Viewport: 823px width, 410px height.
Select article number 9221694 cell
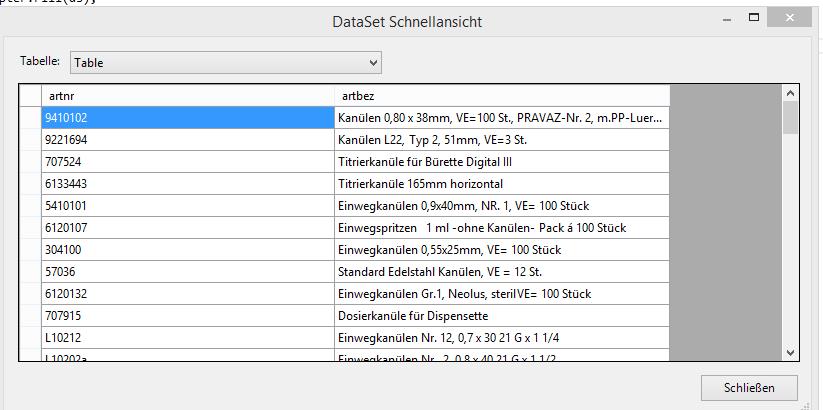tap(187, 140)
